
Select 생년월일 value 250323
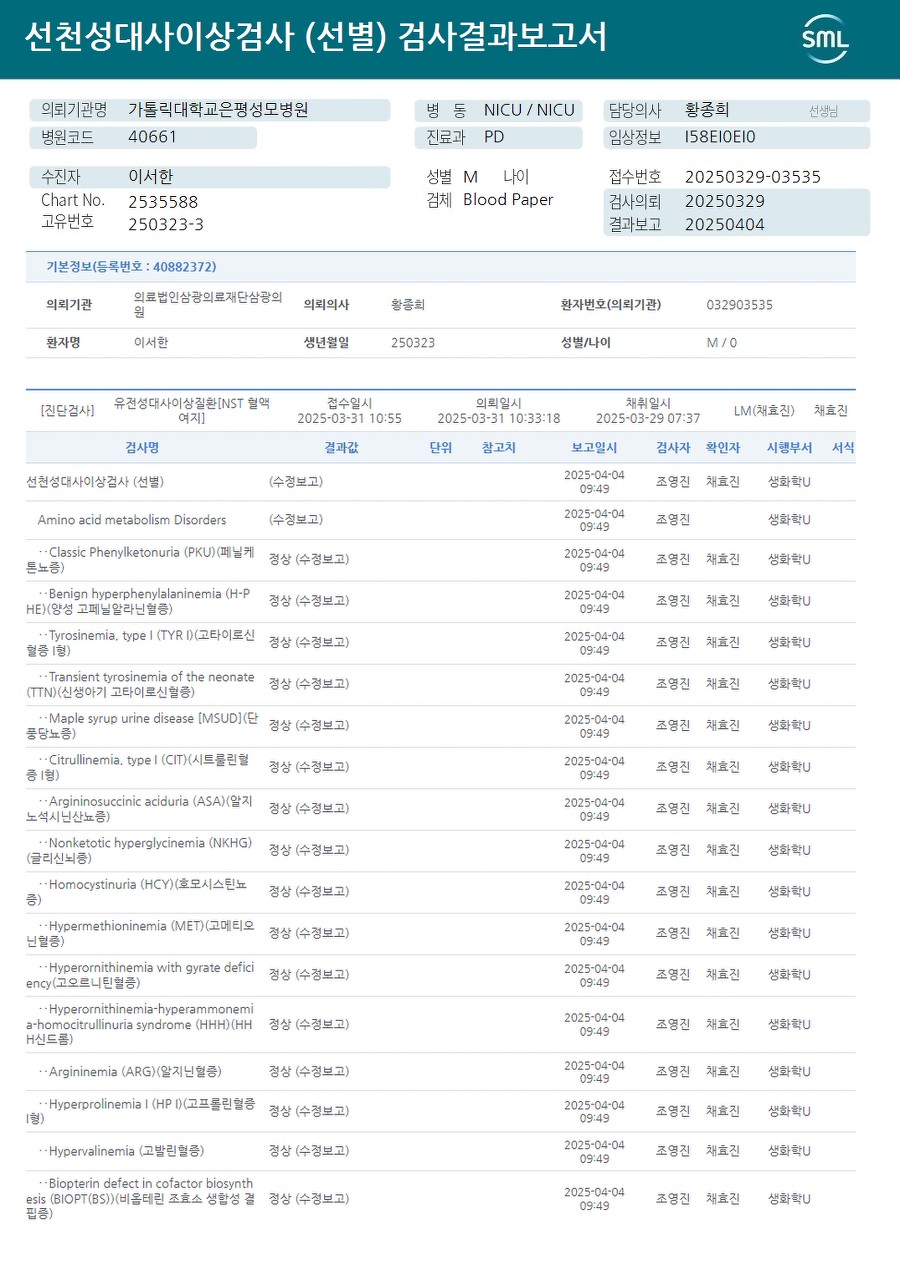coord(413,342)
